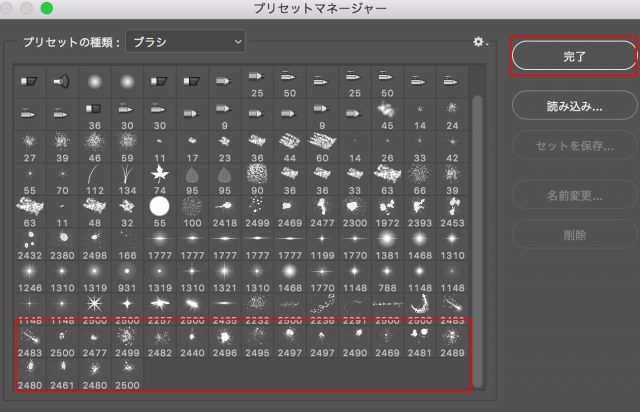
Task: Open the gear options menu
Action: click(x=480, y=42)
